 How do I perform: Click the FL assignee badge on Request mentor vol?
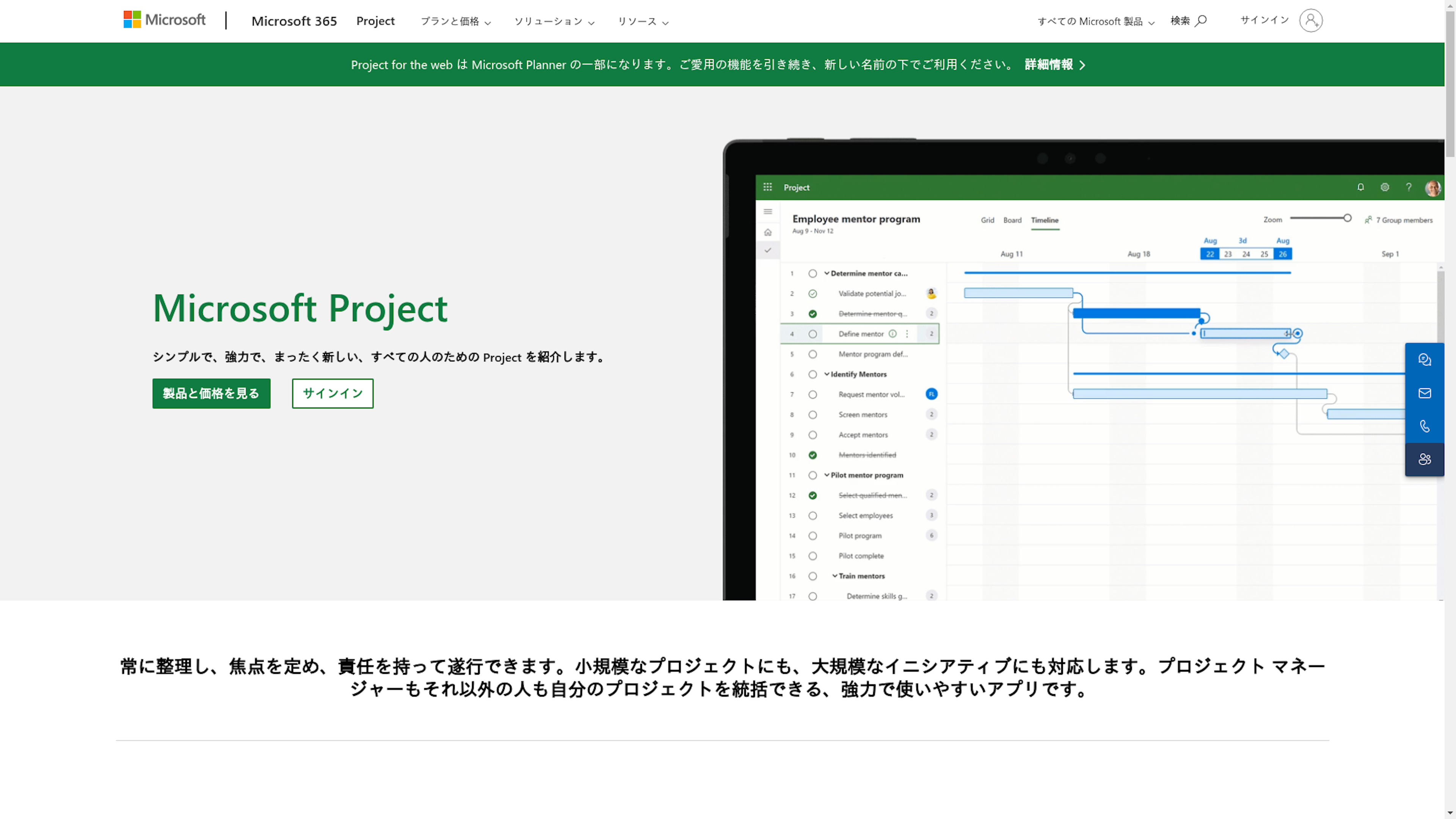coord(932,394)
